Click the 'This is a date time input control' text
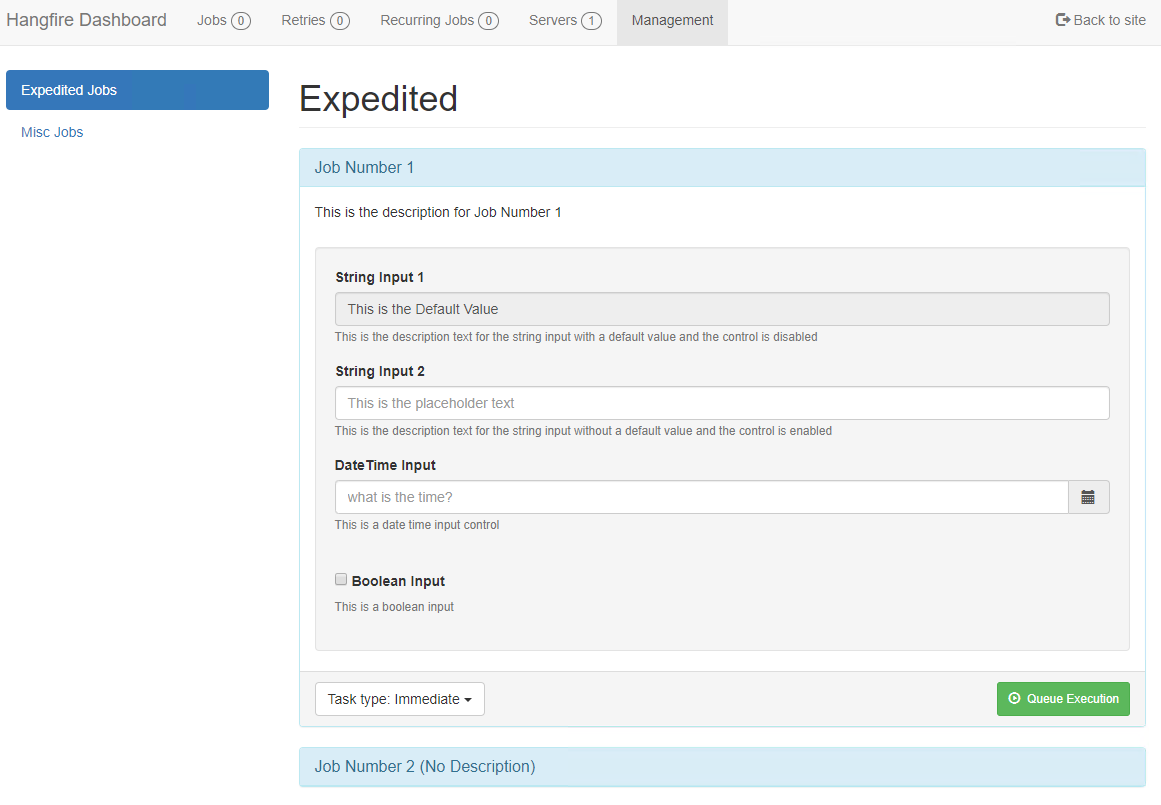1161x805 pixels. (417, 524)
